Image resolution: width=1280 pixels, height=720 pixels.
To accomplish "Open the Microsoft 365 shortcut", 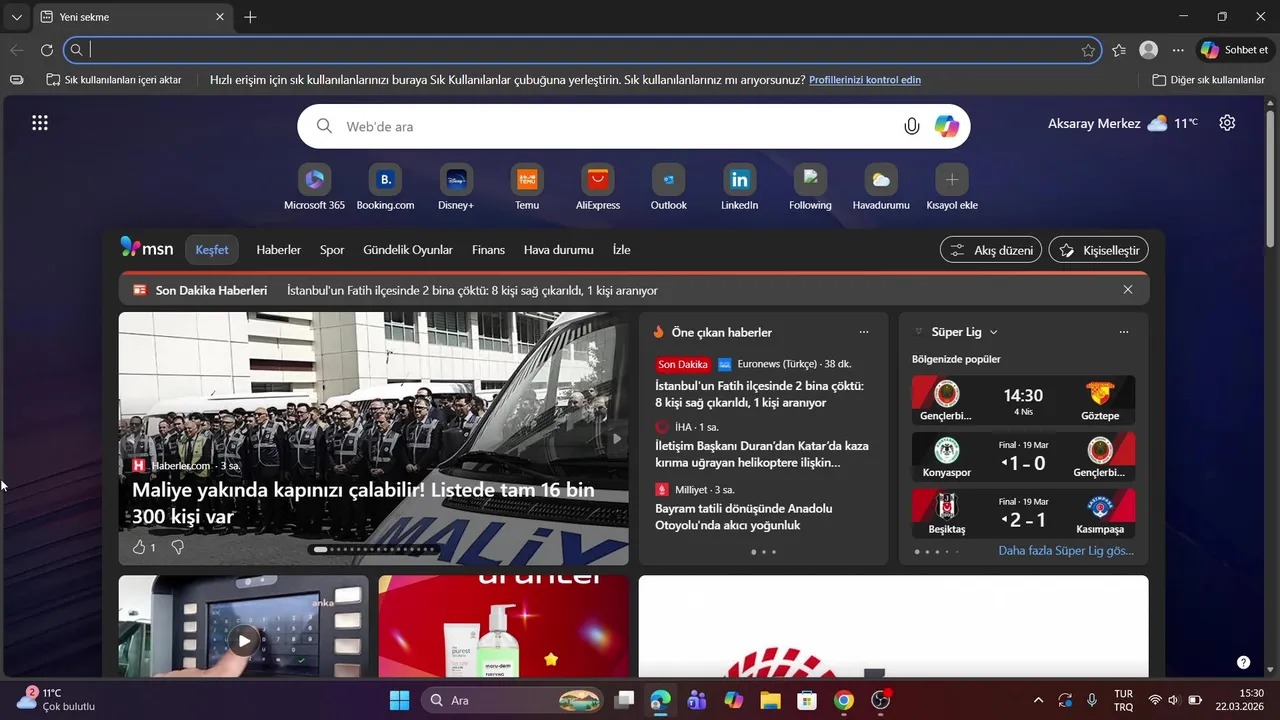I will [x=314, y=187].
